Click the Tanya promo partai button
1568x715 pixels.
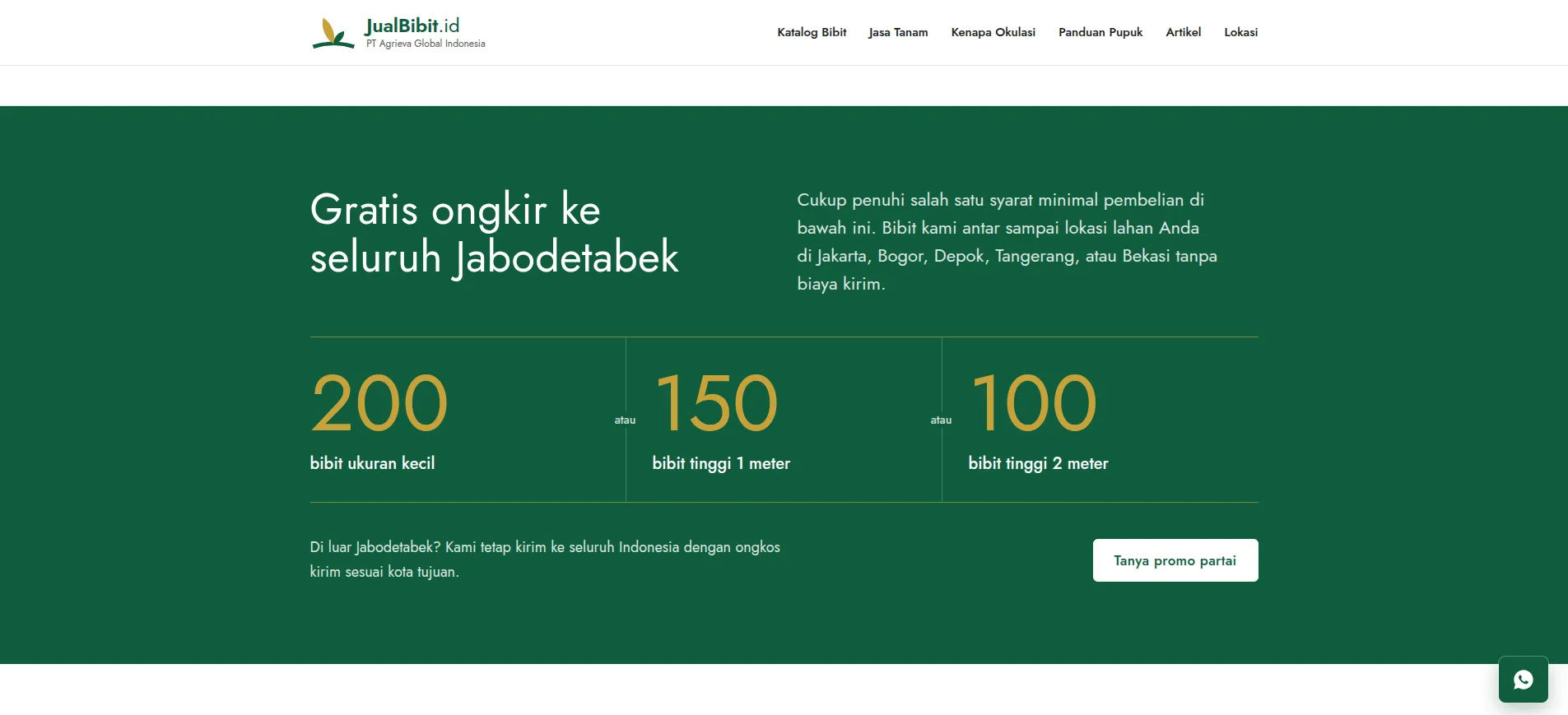coord(1175,560)
